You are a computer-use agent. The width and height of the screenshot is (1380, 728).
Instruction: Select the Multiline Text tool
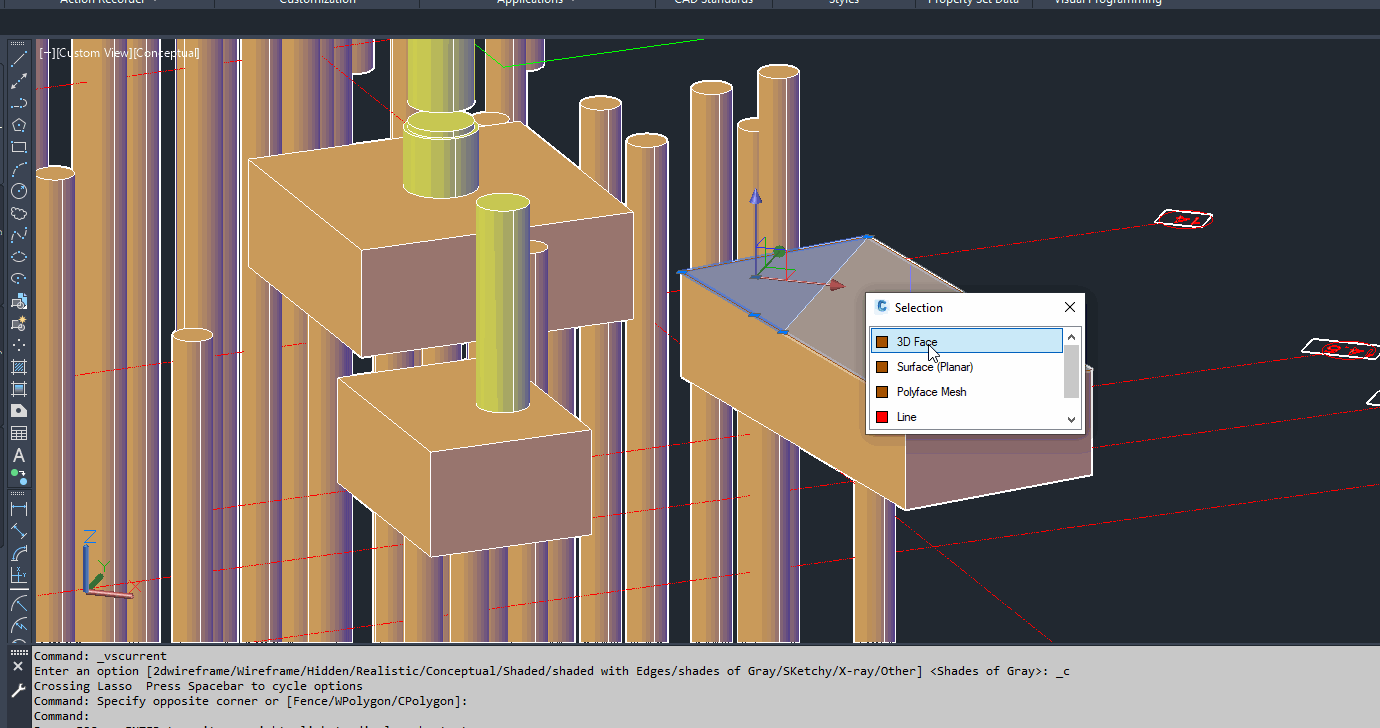coord(18,455)
